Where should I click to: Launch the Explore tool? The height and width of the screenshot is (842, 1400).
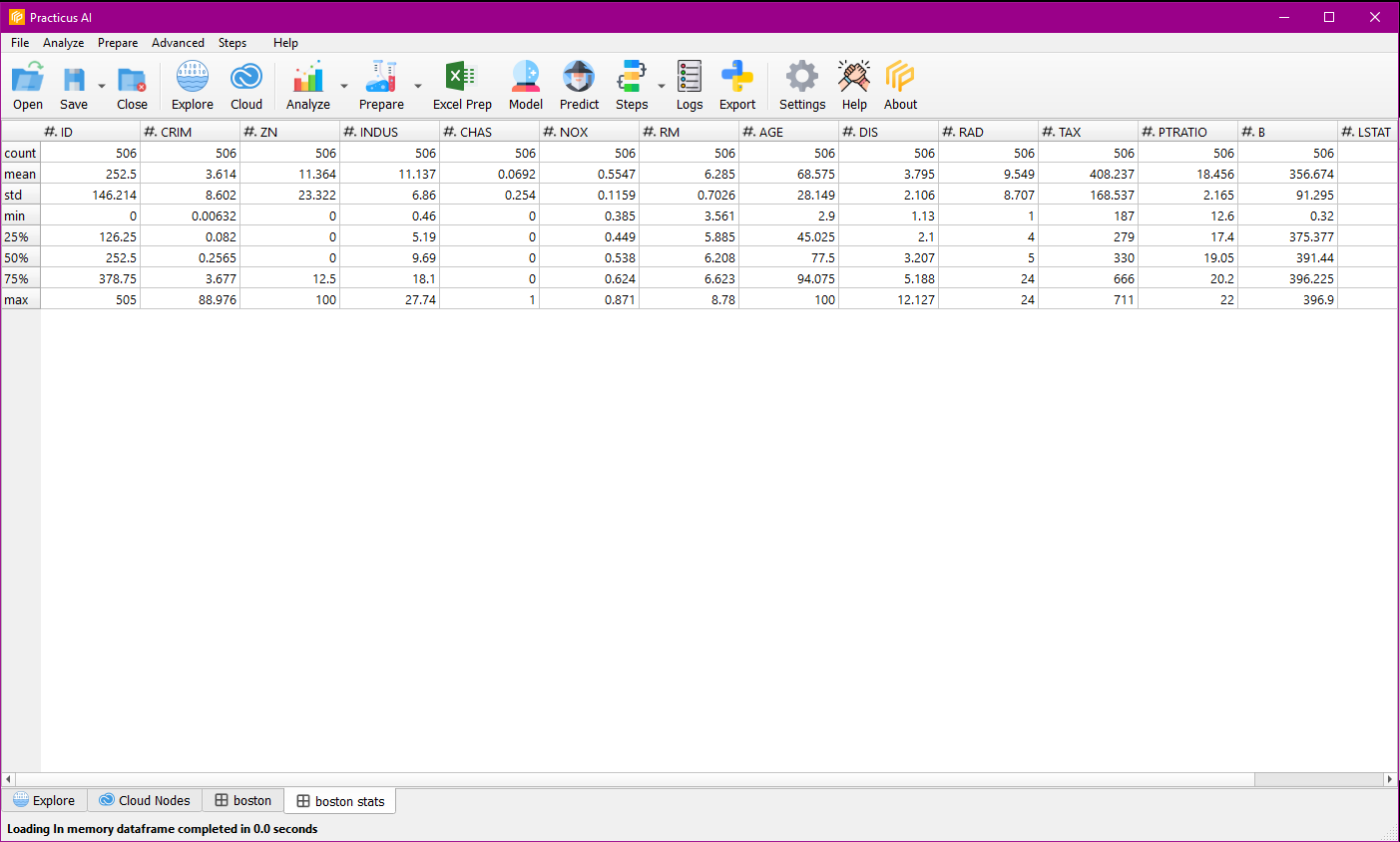point(192,85)
